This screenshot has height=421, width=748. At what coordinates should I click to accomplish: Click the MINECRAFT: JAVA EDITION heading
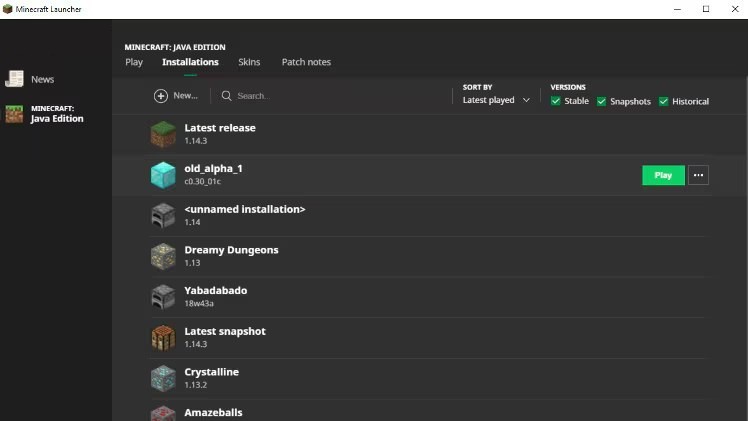point(175,47)
